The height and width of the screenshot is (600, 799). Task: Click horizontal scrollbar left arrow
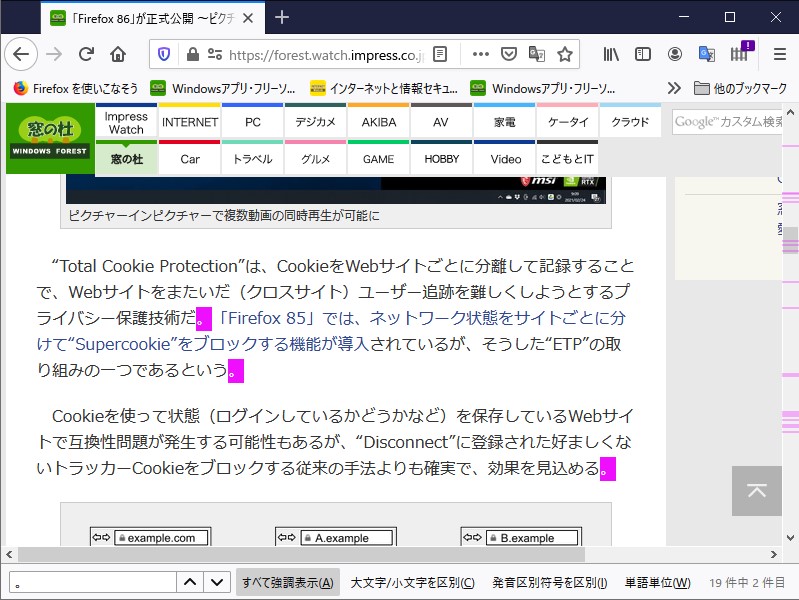click(9, 554)
